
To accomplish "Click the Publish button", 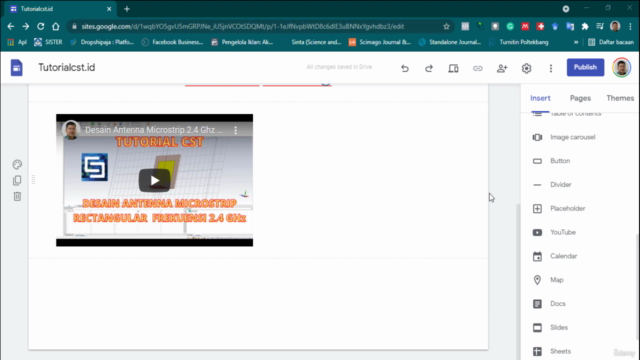I will point(585,67).
